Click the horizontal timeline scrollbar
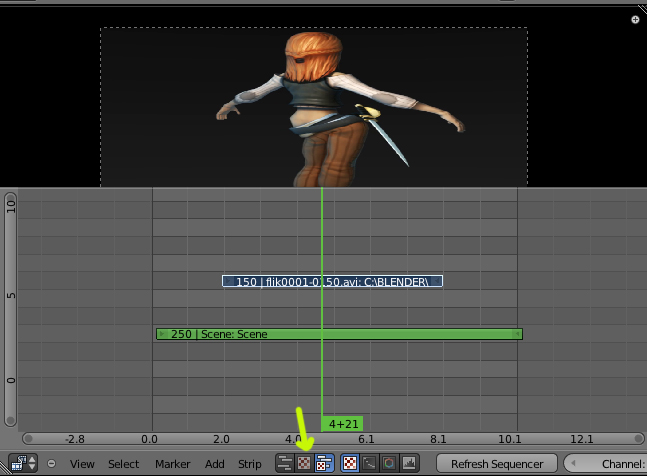The height and width of the screenshot is (476, 647). point(333,438)
